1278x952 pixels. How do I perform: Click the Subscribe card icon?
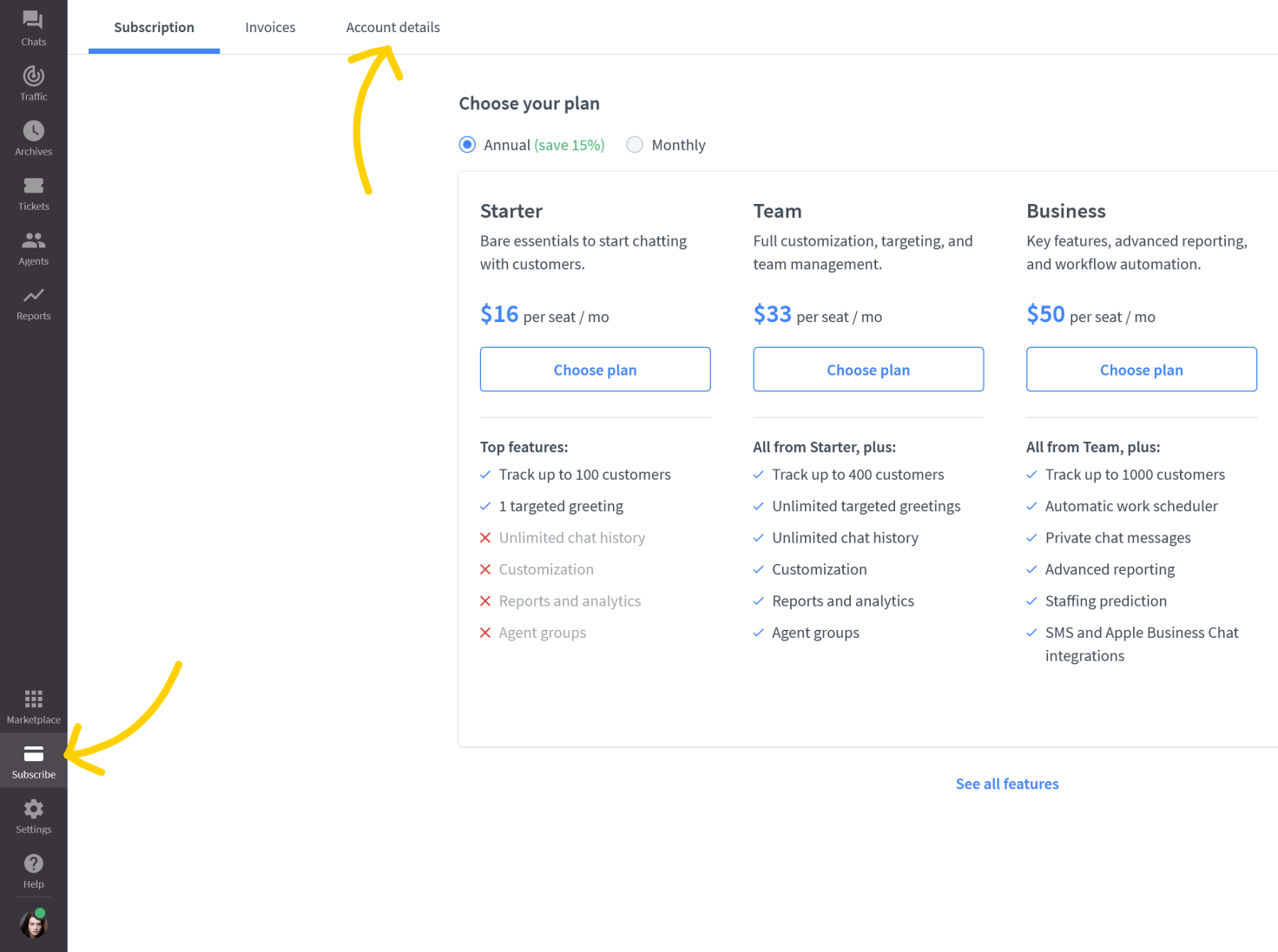(33, 754)
